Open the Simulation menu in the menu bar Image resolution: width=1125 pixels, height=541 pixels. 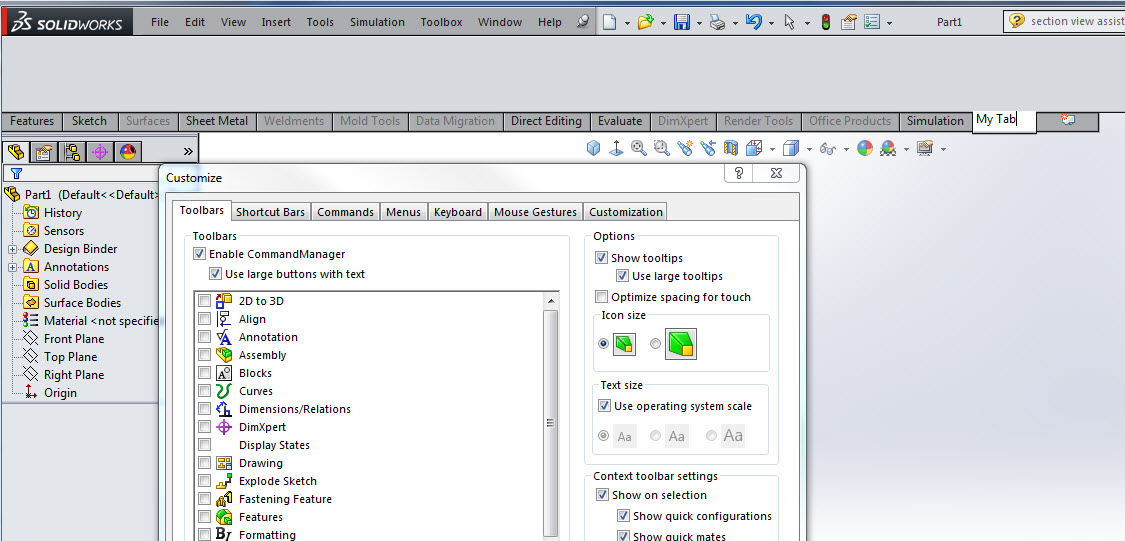(377, 22)
